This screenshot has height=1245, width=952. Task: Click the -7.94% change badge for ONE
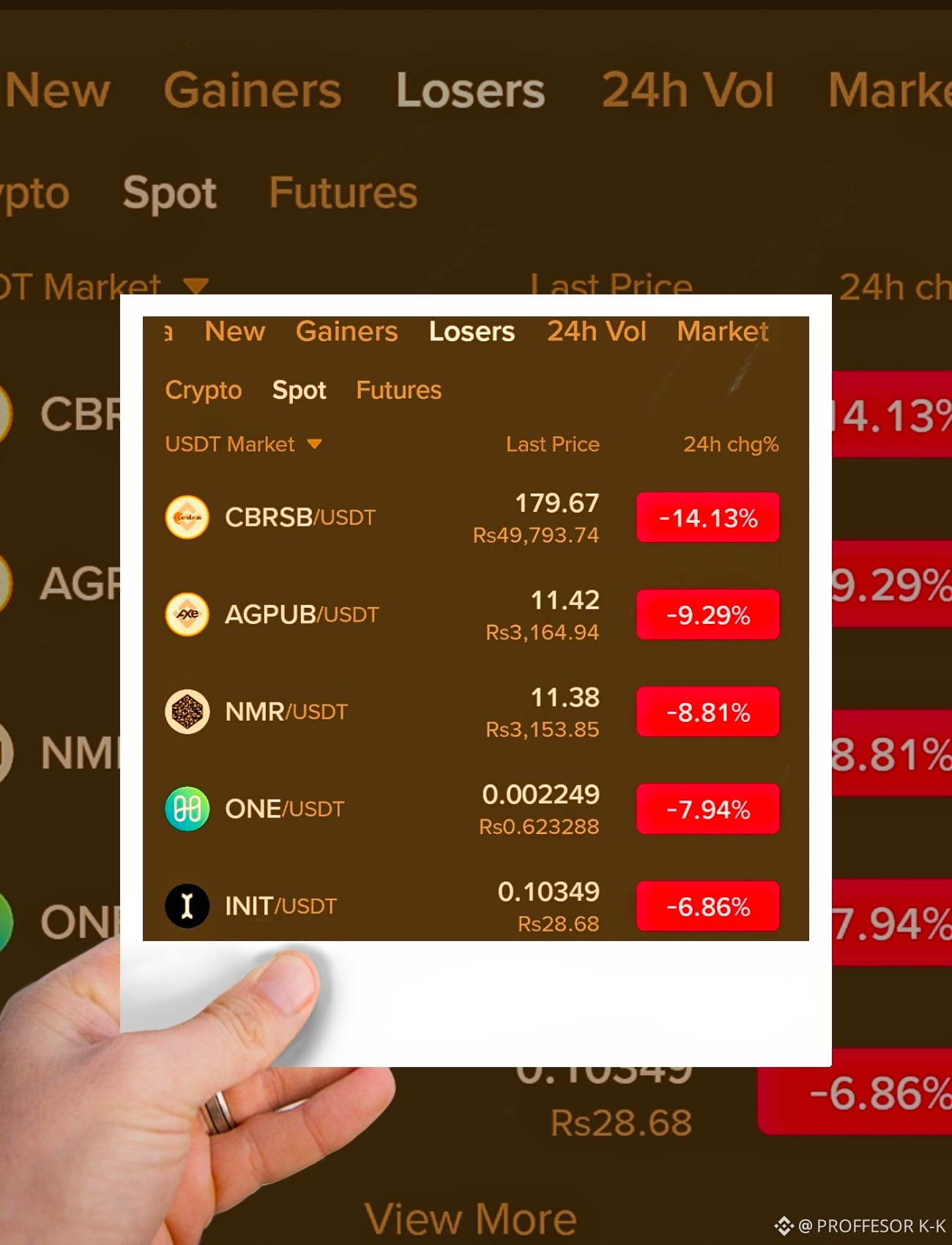click(708, 809)
